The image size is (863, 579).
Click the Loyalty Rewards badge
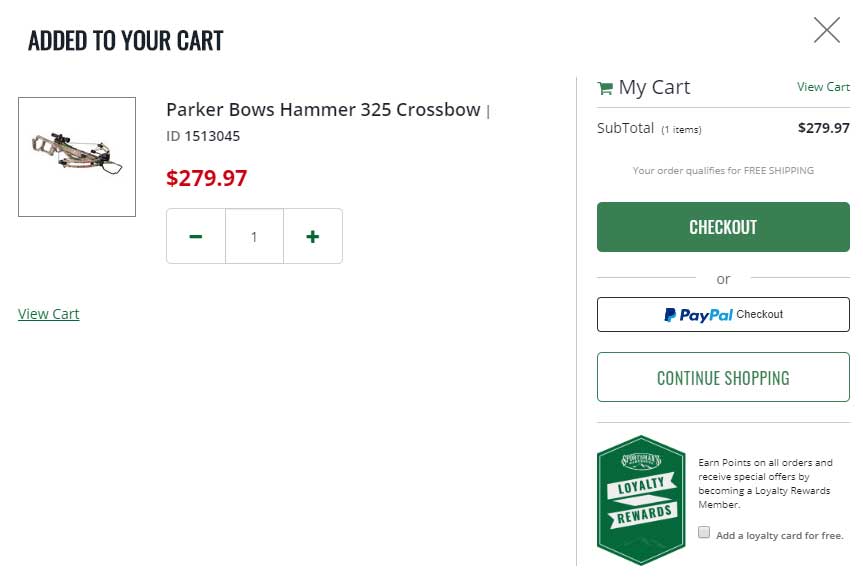click(640, 500)
